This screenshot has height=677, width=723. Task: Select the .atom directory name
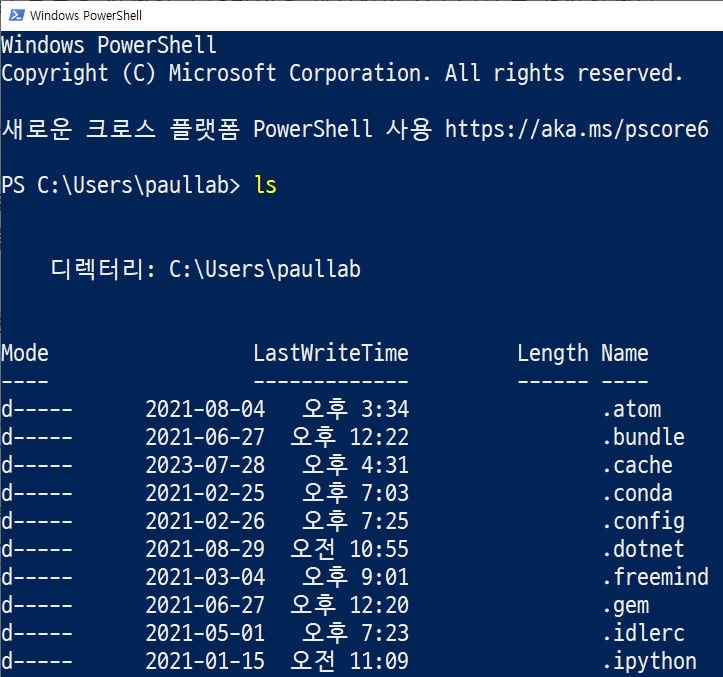(x=631, y=409)
